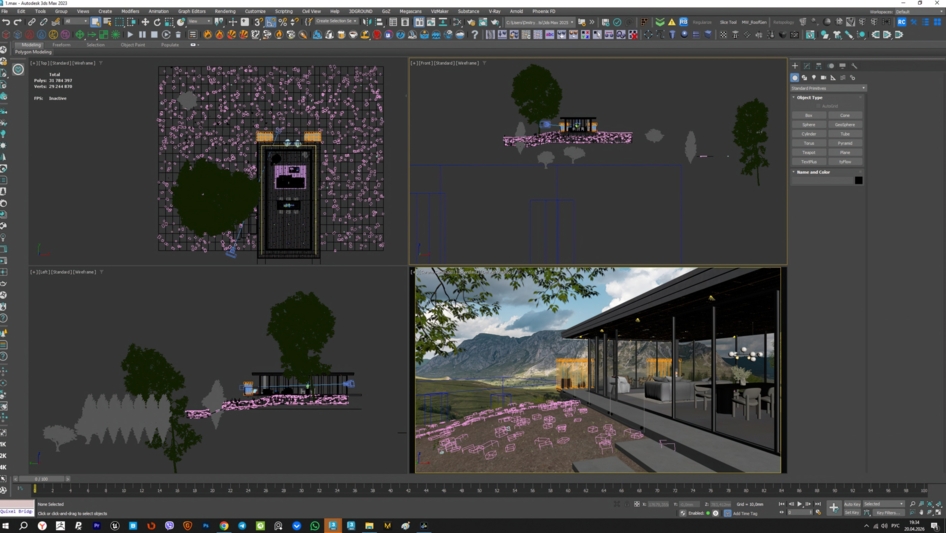Open Windows search from the taskbar
Screen dimensions: 946x533
pos(24,526)
